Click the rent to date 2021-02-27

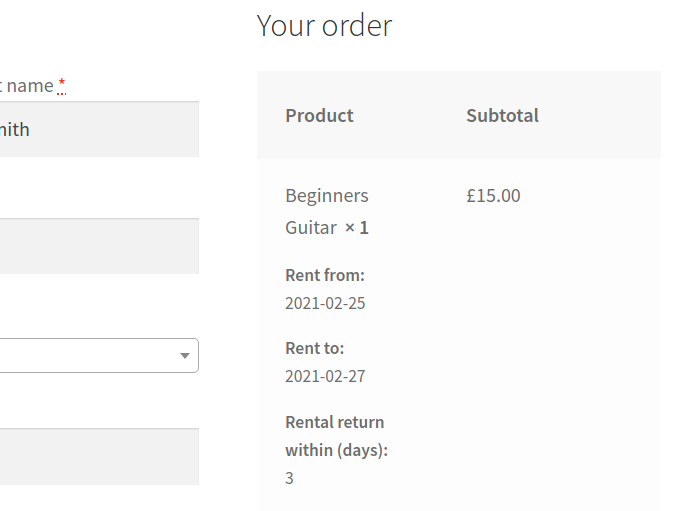click(325, 377)
